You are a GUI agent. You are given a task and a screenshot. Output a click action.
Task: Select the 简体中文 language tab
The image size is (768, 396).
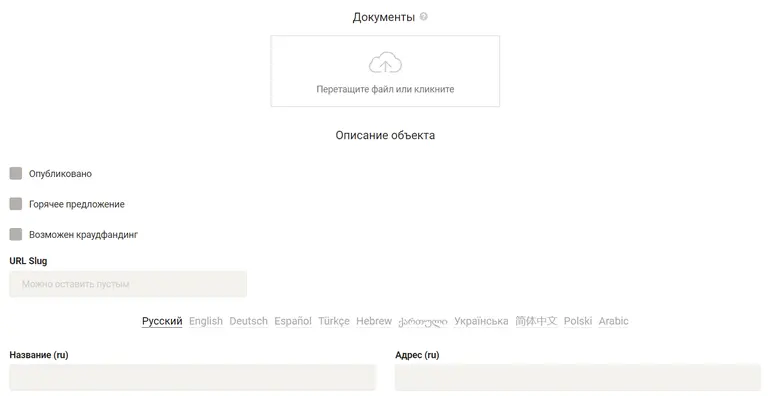tap(536, 321)
